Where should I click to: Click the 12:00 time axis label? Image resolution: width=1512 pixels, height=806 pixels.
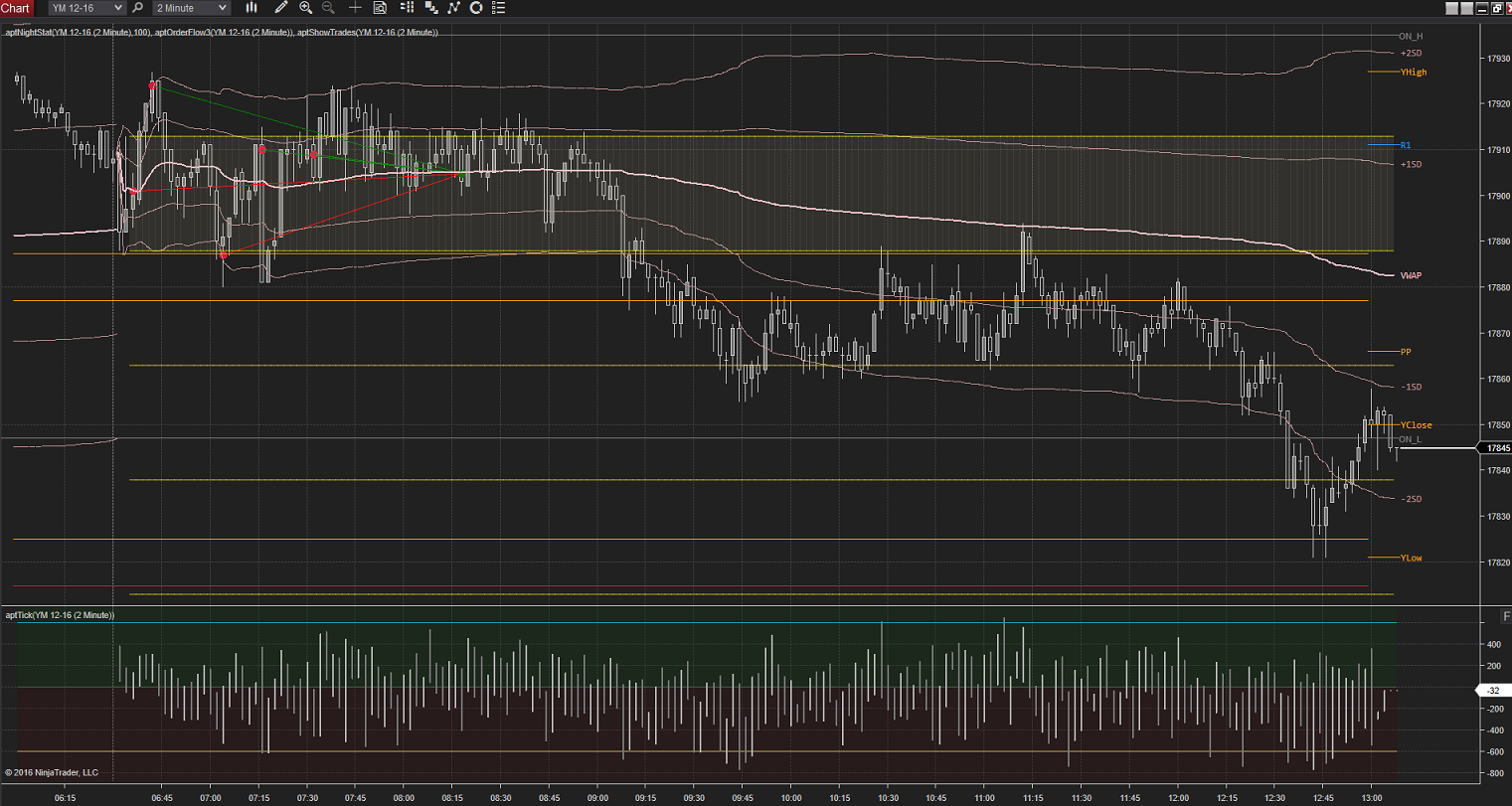point(1179,797)
